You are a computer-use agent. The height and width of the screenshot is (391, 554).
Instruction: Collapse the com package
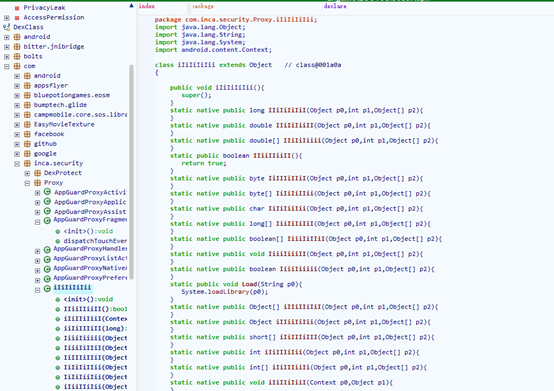[7, 66]
